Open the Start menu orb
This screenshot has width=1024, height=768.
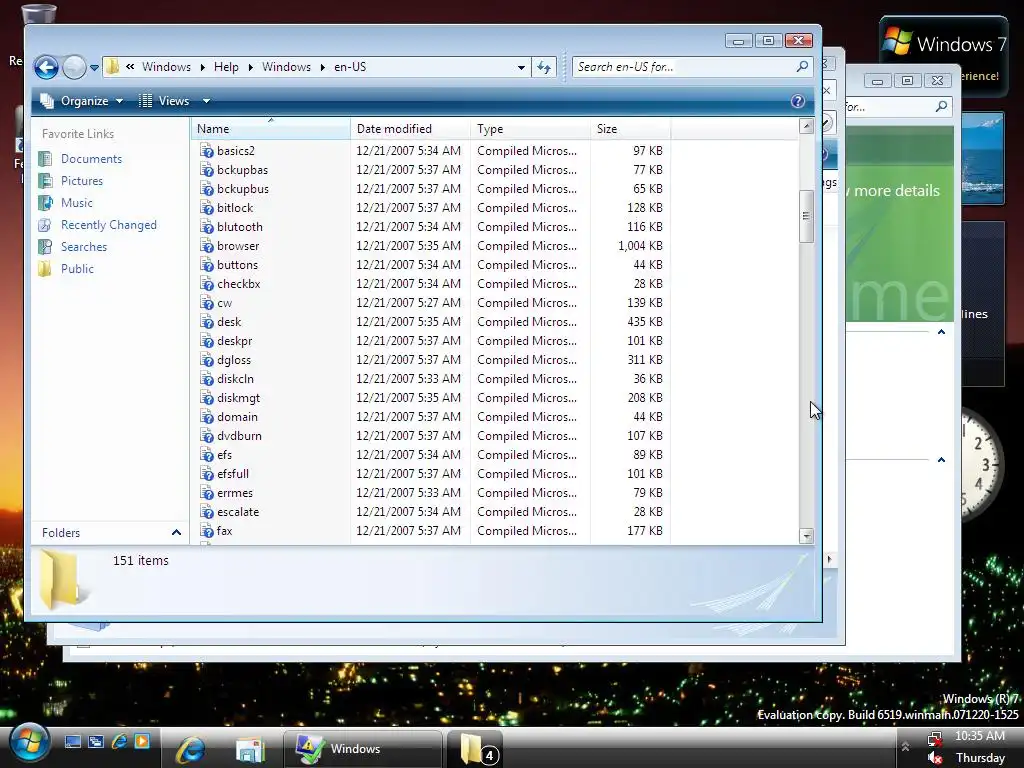click(x=27, y=743)
